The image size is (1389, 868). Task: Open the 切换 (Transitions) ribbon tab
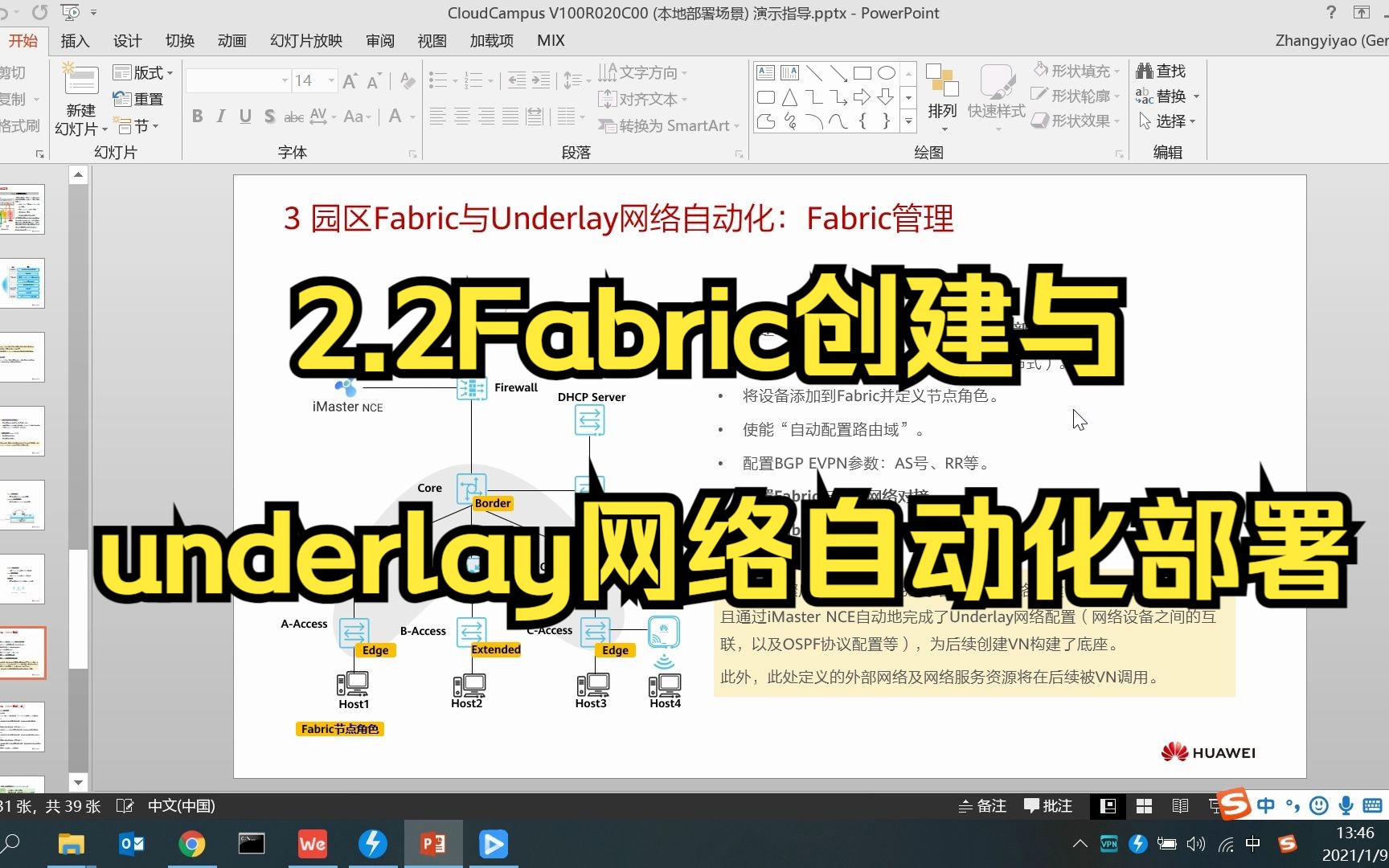pyautogui.click(x=179, y=40)
